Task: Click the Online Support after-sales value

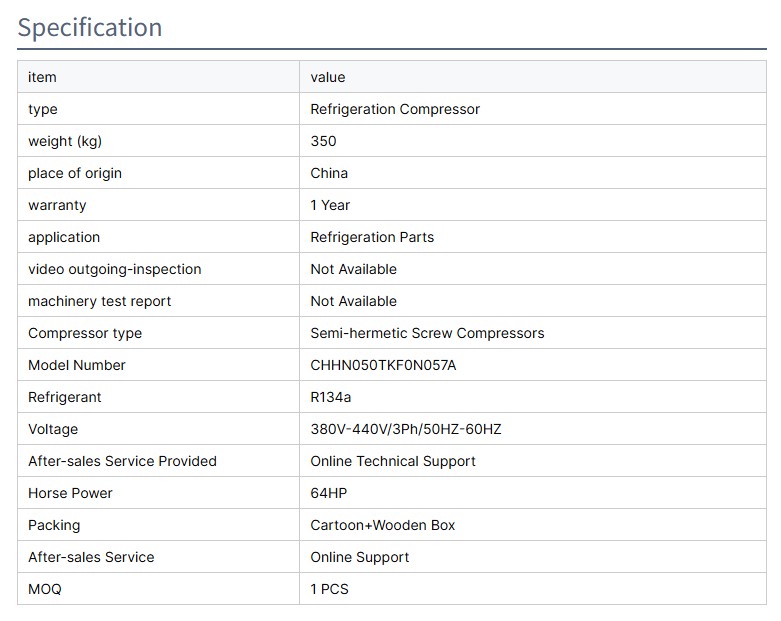Action: pyautogui.click(x=360, y=557)
